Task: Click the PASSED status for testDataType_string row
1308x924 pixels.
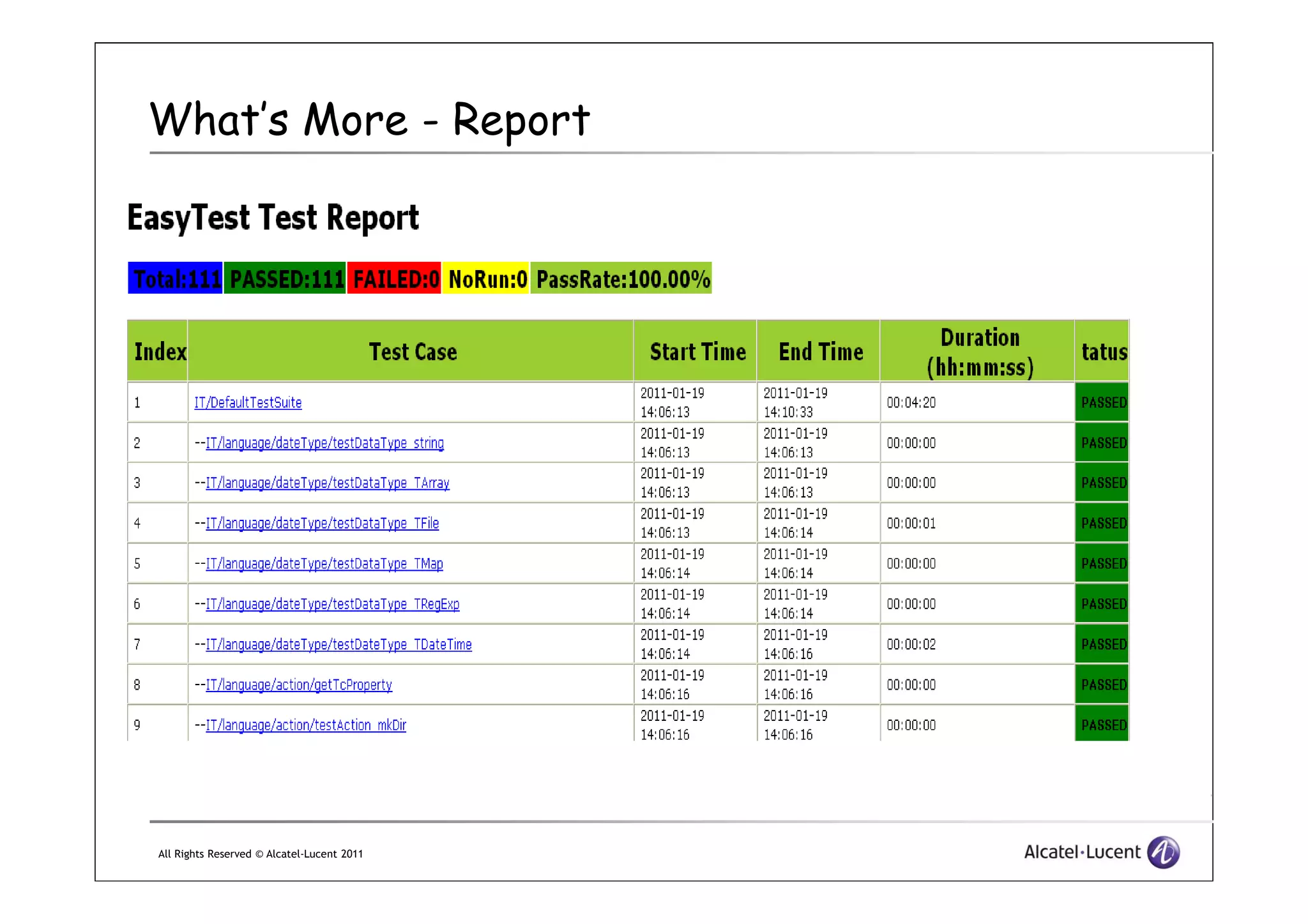Action: (x=1102, y=443)
